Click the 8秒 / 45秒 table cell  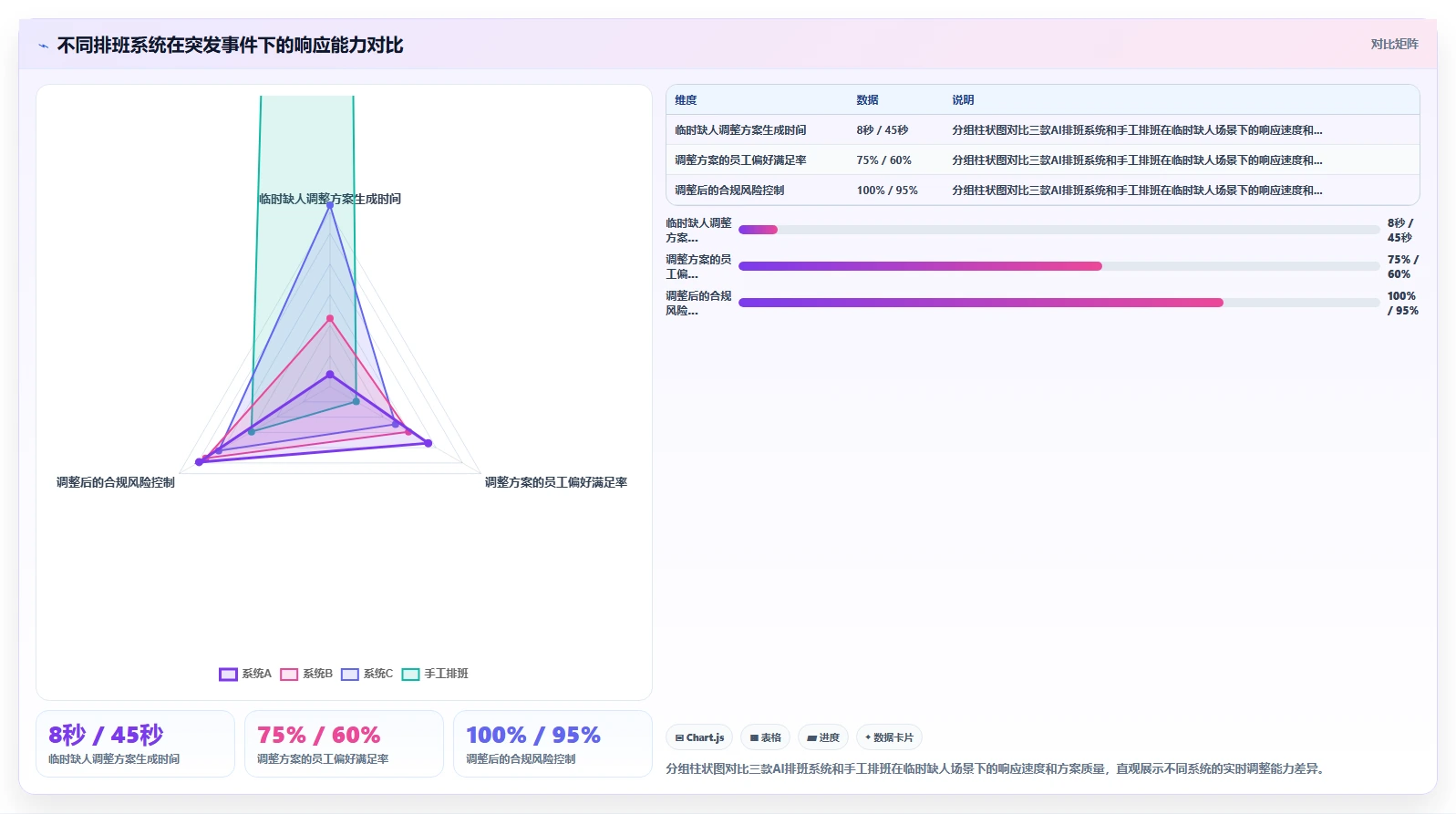882,130
